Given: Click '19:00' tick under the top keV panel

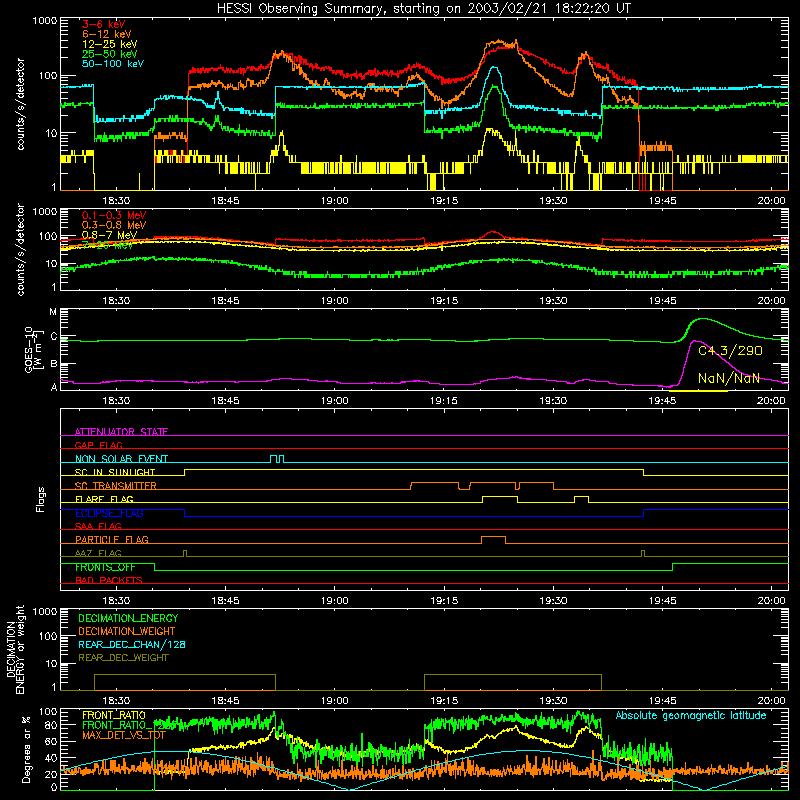Looking at the screenshot, I should pos(335,201).
